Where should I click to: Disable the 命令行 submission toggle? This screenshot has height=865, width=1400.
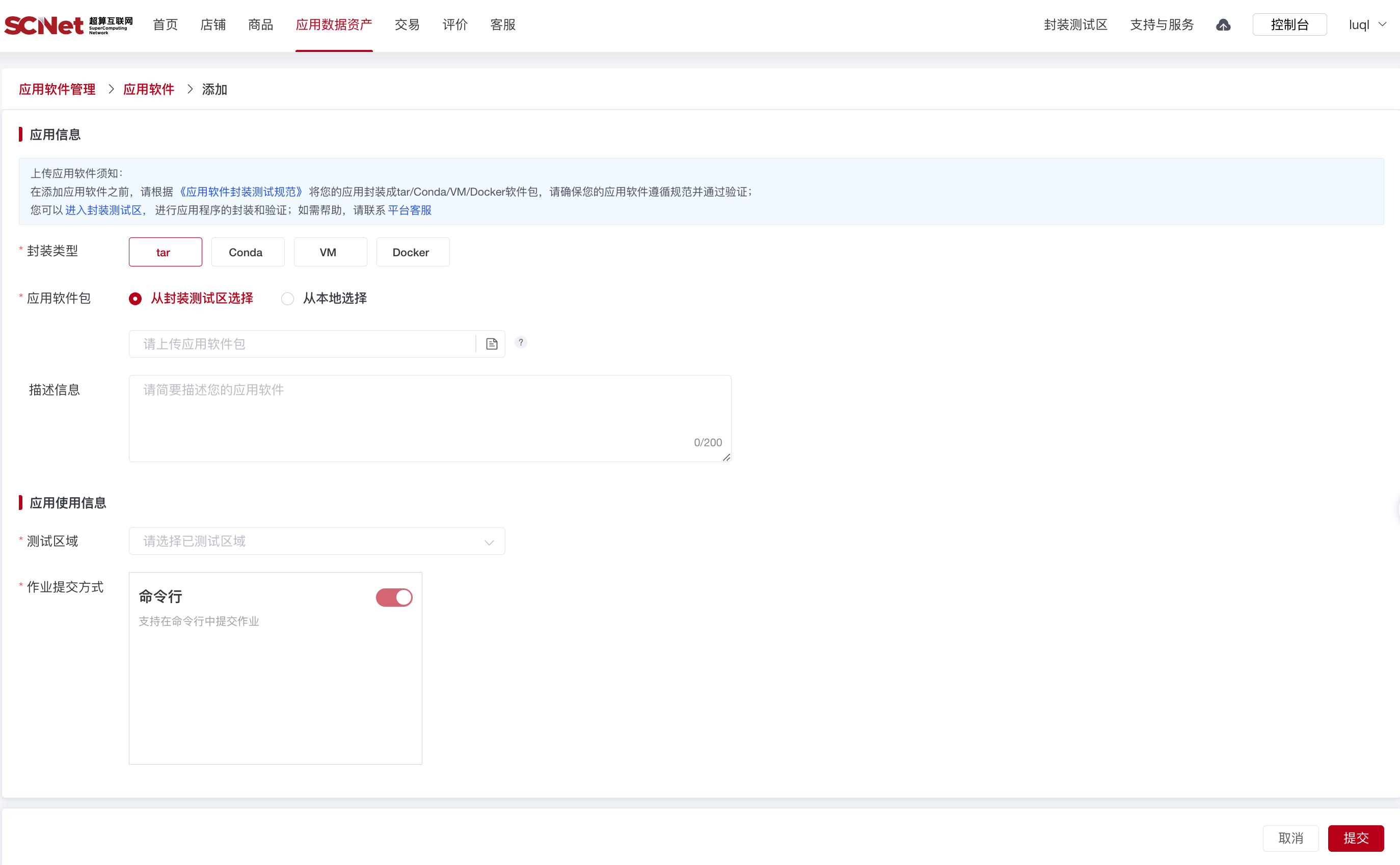point(394,597)
